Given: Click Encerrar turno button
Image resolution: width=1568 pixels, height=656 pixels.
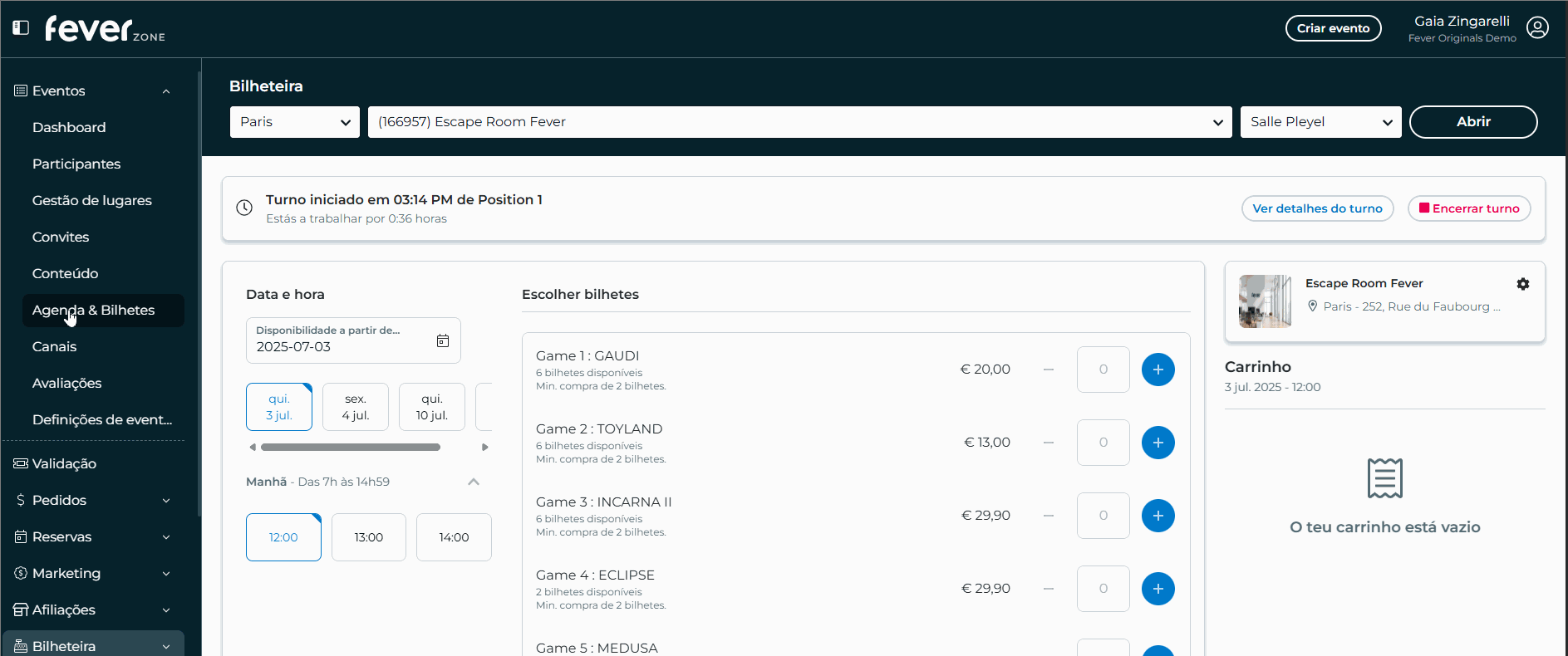Looking at the screenshot, I should click(1469, 208).
